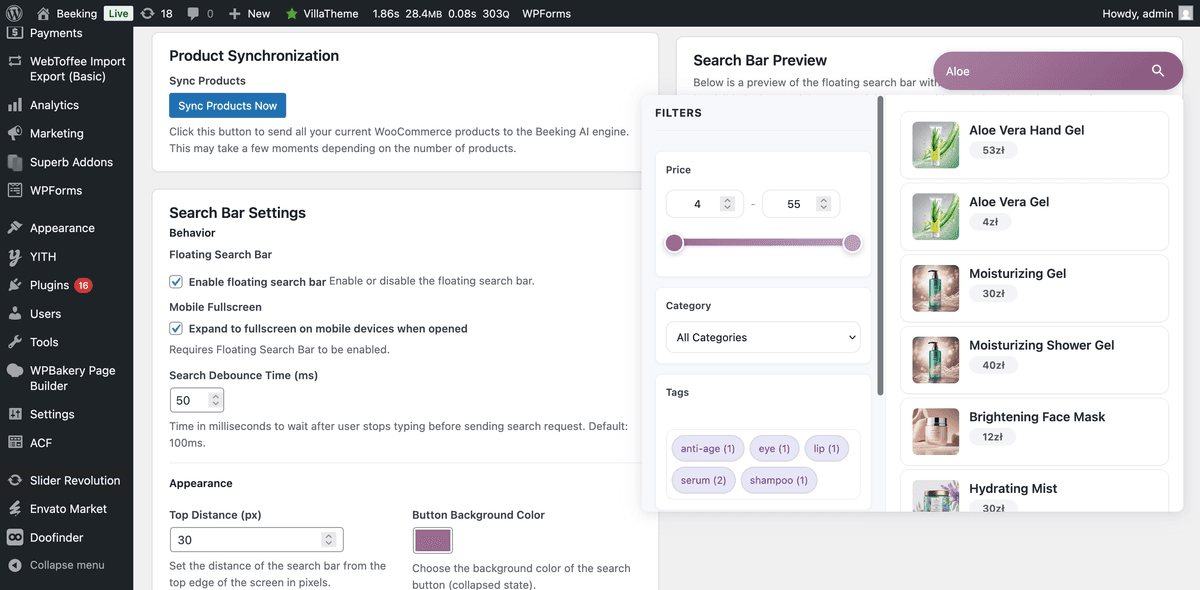This screenshot has width=1200, height=590.
Task: Open the All Categories dropdown
Action: click(762, 337)
